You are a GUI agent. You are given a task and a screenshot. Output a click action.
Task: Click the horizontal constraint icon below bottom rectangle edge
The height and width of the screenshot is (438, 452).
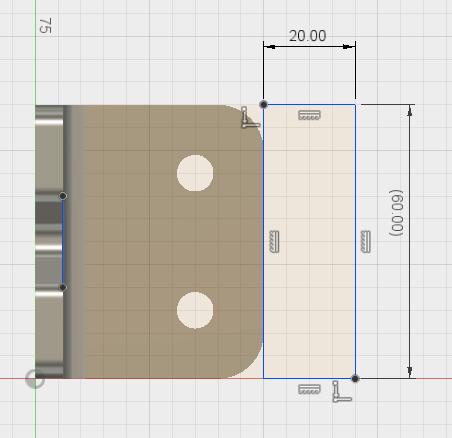(x=309, y=389)
